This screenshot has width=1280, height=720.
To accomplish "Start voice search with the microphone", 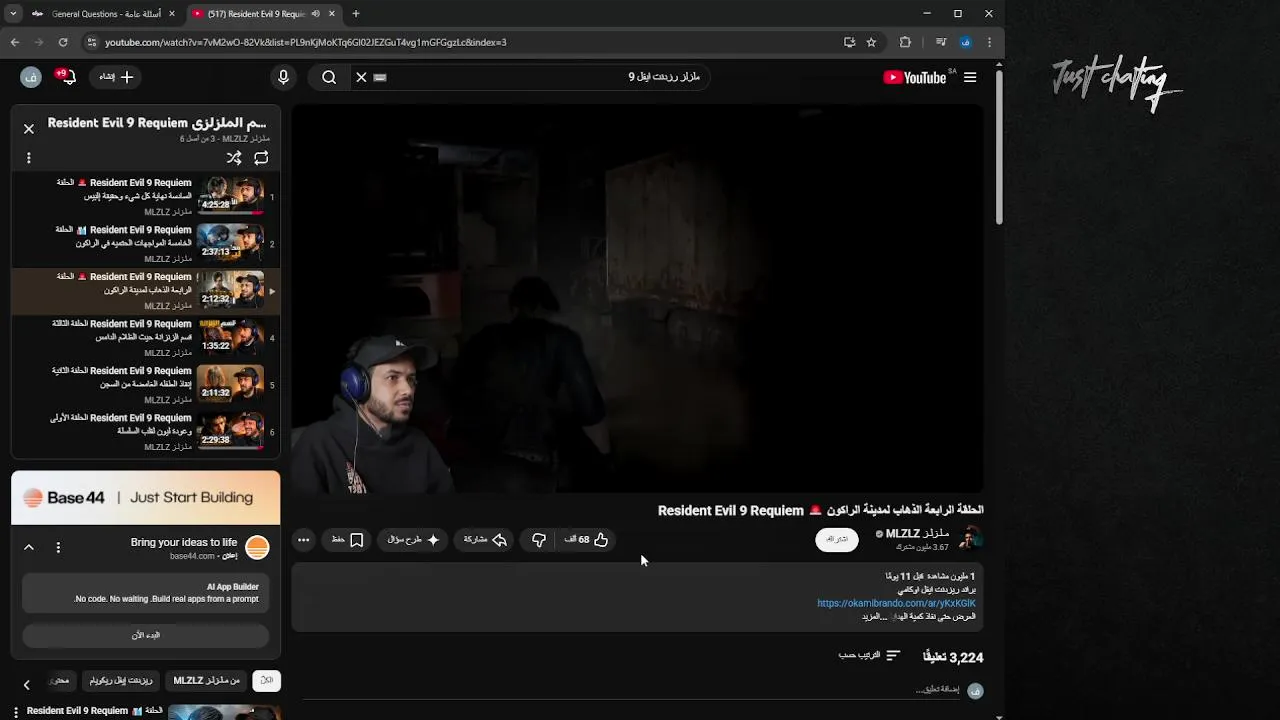I will (283, 77).
